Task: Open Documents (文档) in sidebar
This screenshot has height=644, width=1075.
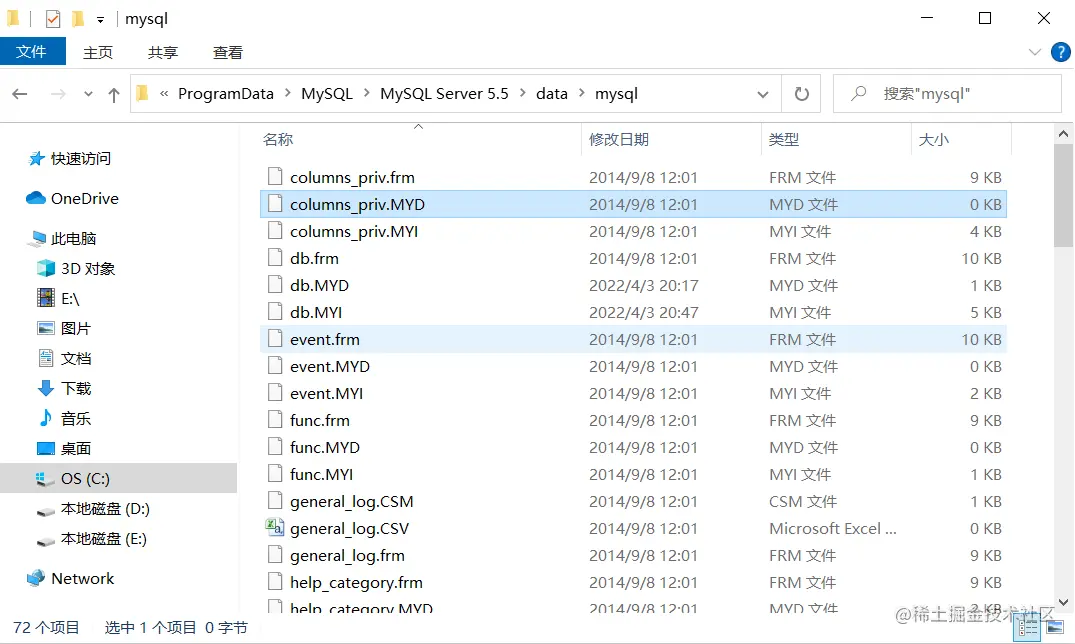Action: coord(75,358)
